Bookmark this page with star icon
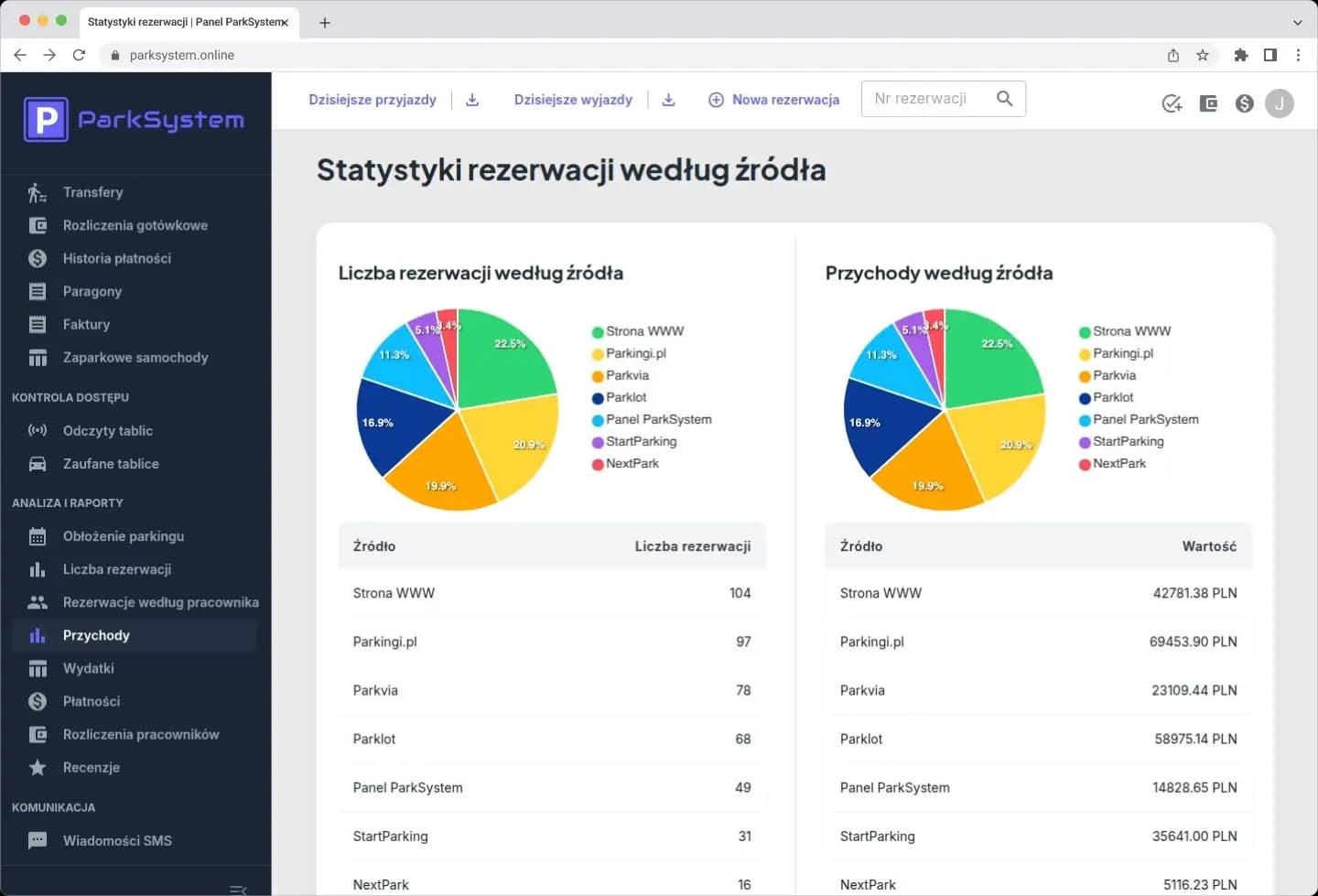The height and width of the screenshot is (896, 1318). click(1203, 55)
